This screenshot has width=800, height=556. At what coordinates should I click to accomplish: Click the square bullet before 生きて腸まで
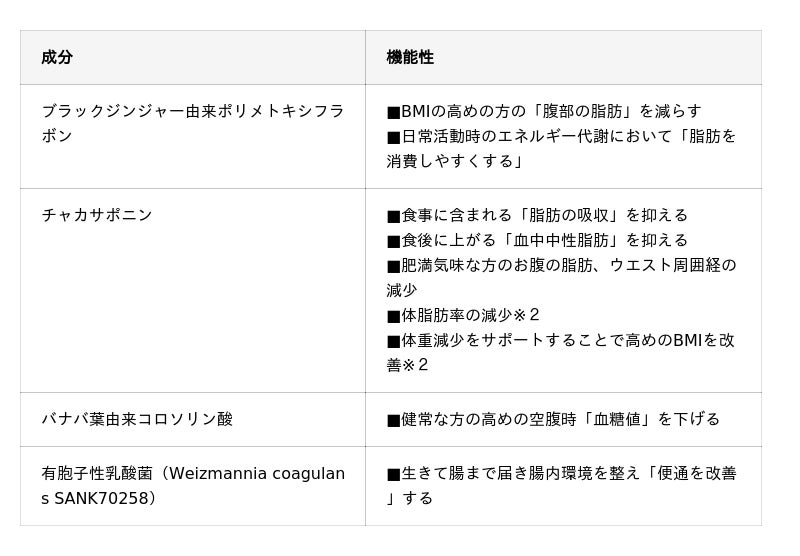(393, 473)
